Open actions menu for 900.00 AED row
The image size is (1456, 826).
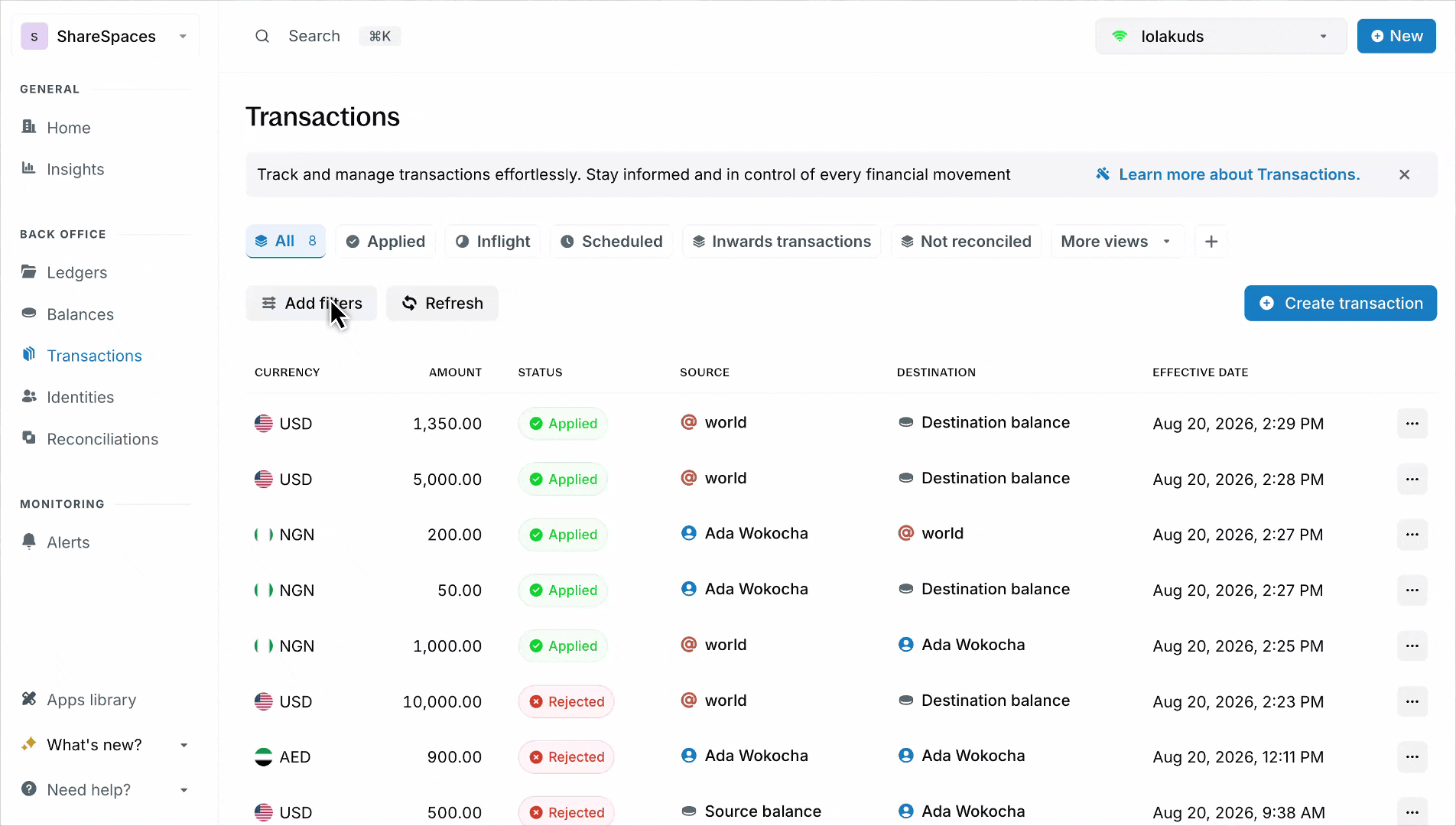[x=1412, y=757]
